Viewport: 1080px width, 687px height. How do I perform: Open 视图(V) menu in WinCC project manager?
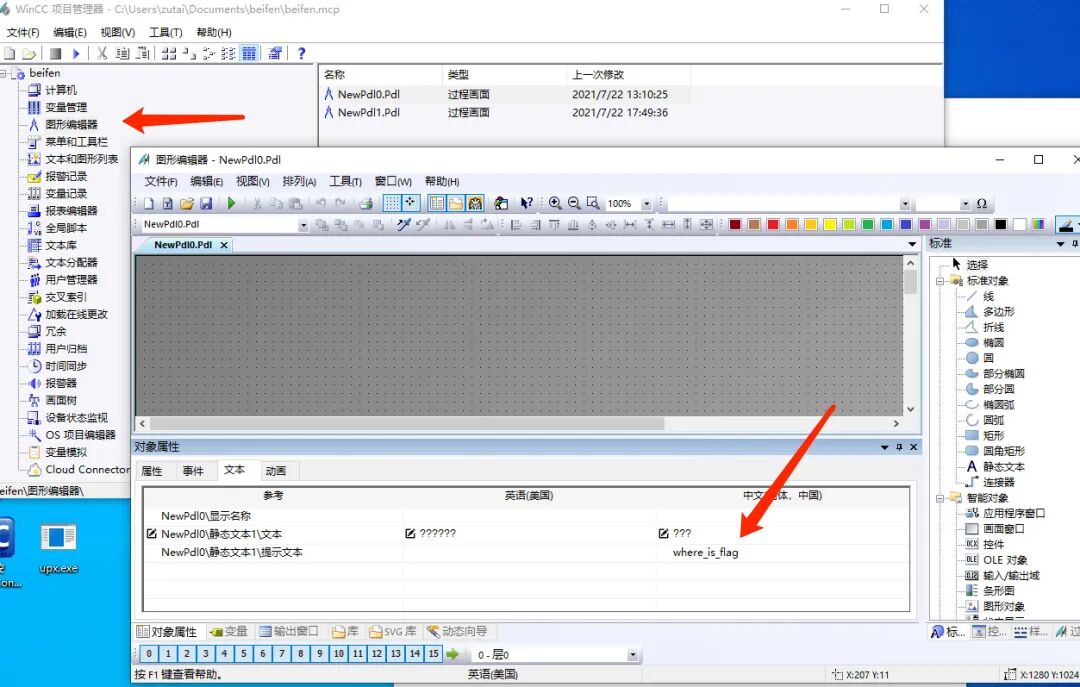[x=117, y=32]
